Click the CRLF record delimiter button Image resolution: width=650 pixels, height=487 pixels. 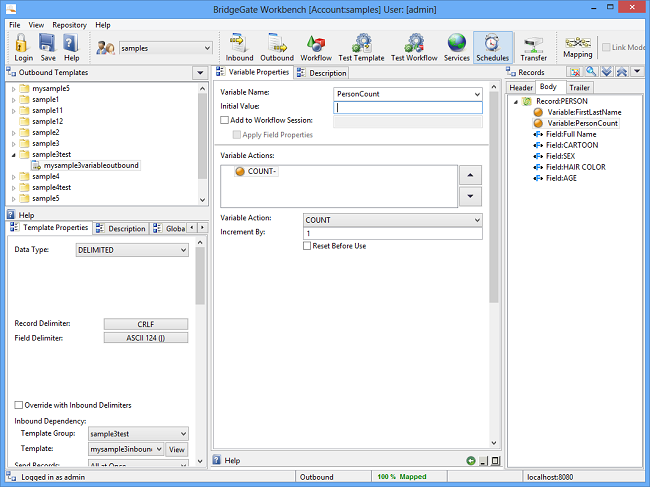146,324
